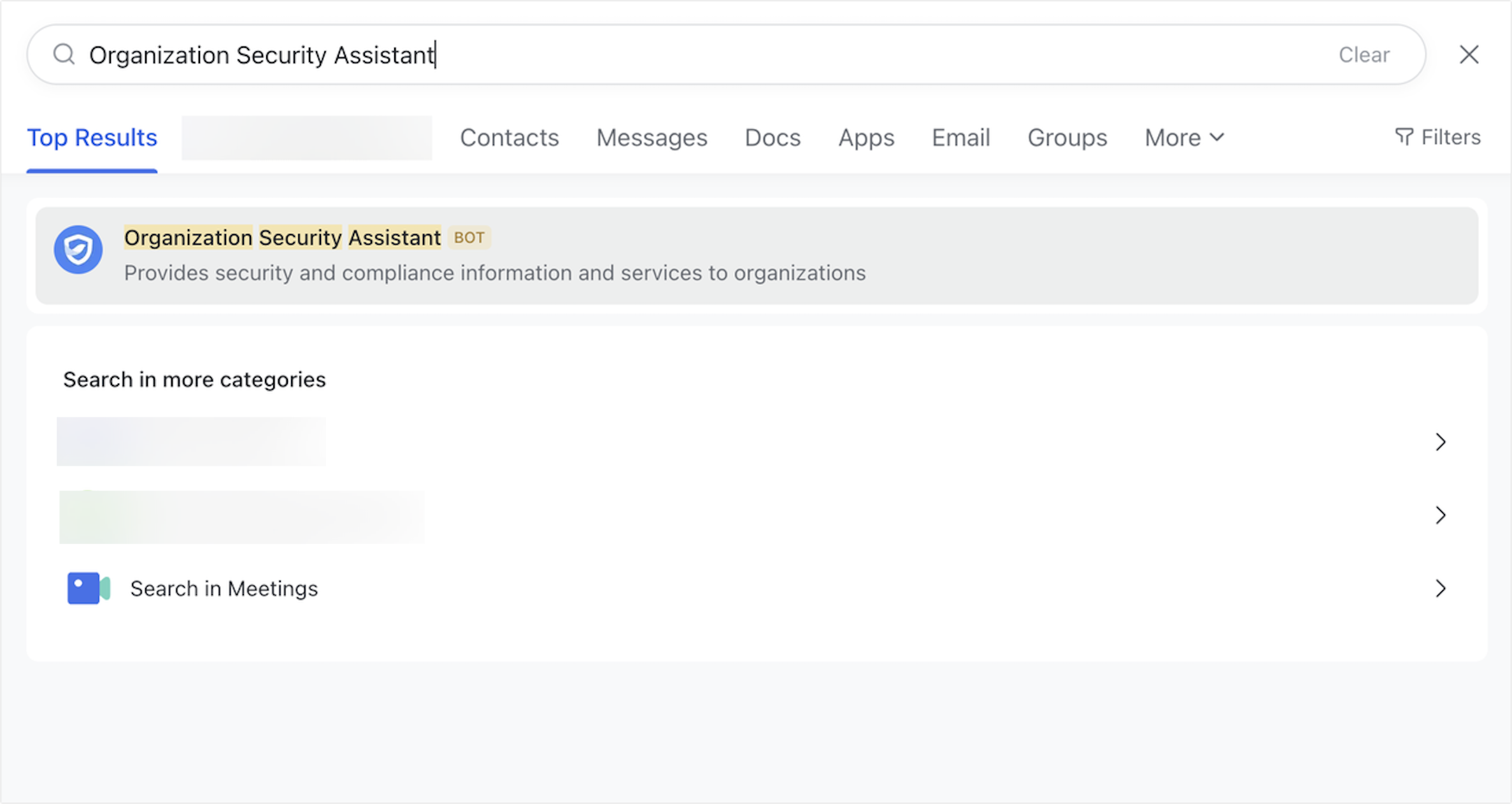Screen dimensions: 1512x804
Task: Select the Top Results tab
Action: pos(92,137)
